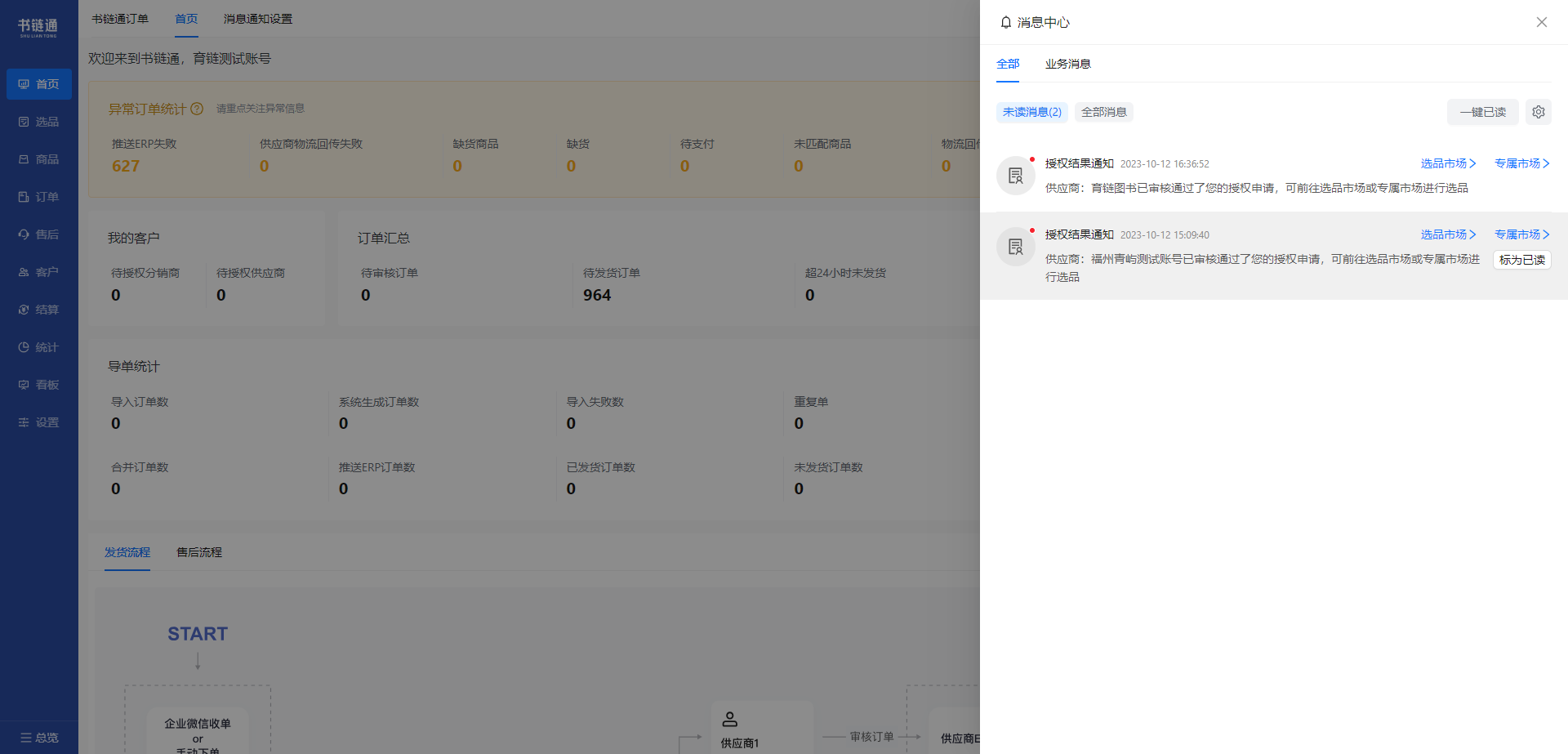Click the 未匹配商品 count
This screenshot has width=1568, height=754.
(x=799, y=166)
